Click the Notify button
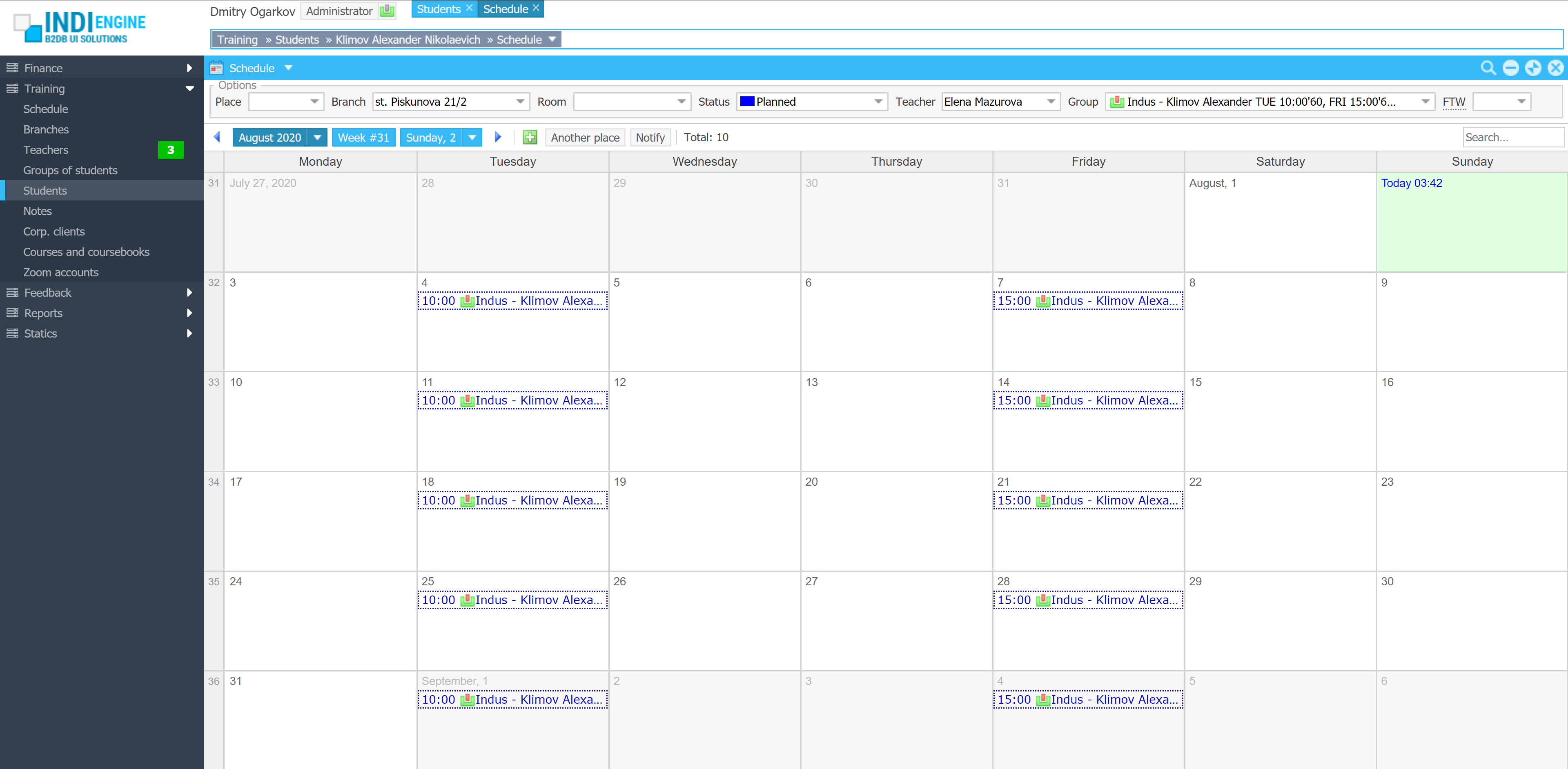Screen dimensions: 1568x769 tap(650, 138)
